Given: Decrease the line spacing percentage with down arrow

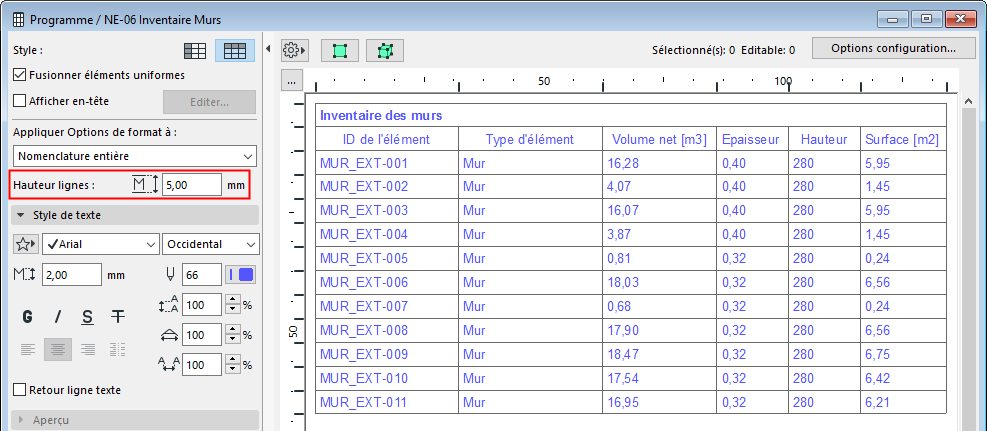Looking at the screenshot, I should tap(233, 310).
